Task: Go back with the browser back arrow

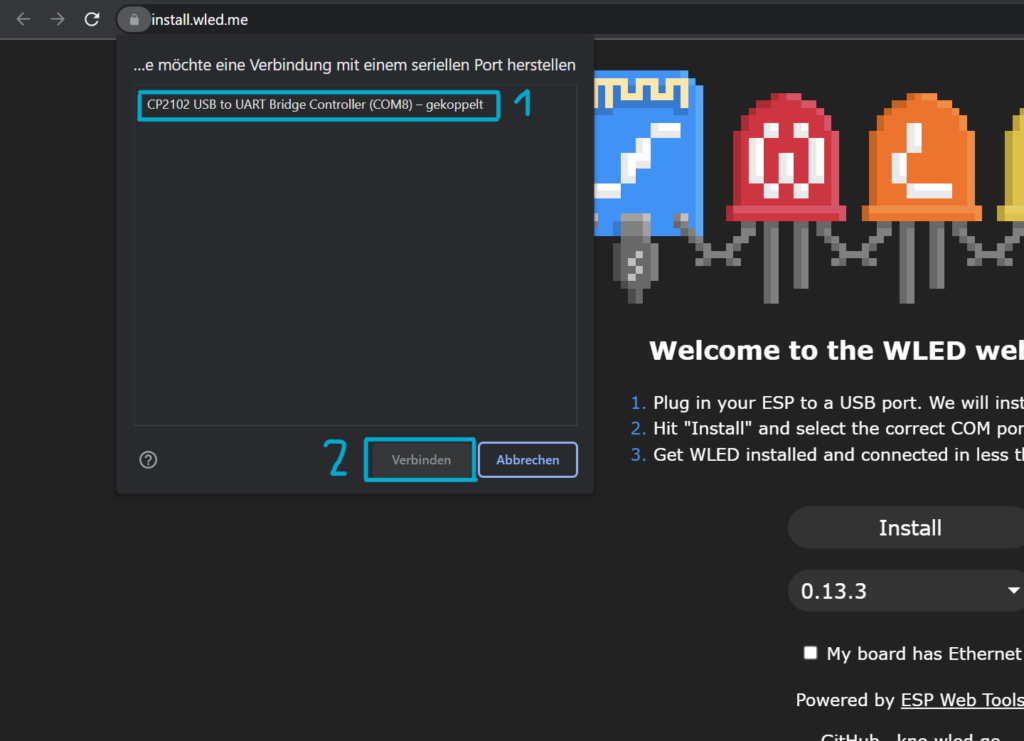Action: (x=24, y=20)
